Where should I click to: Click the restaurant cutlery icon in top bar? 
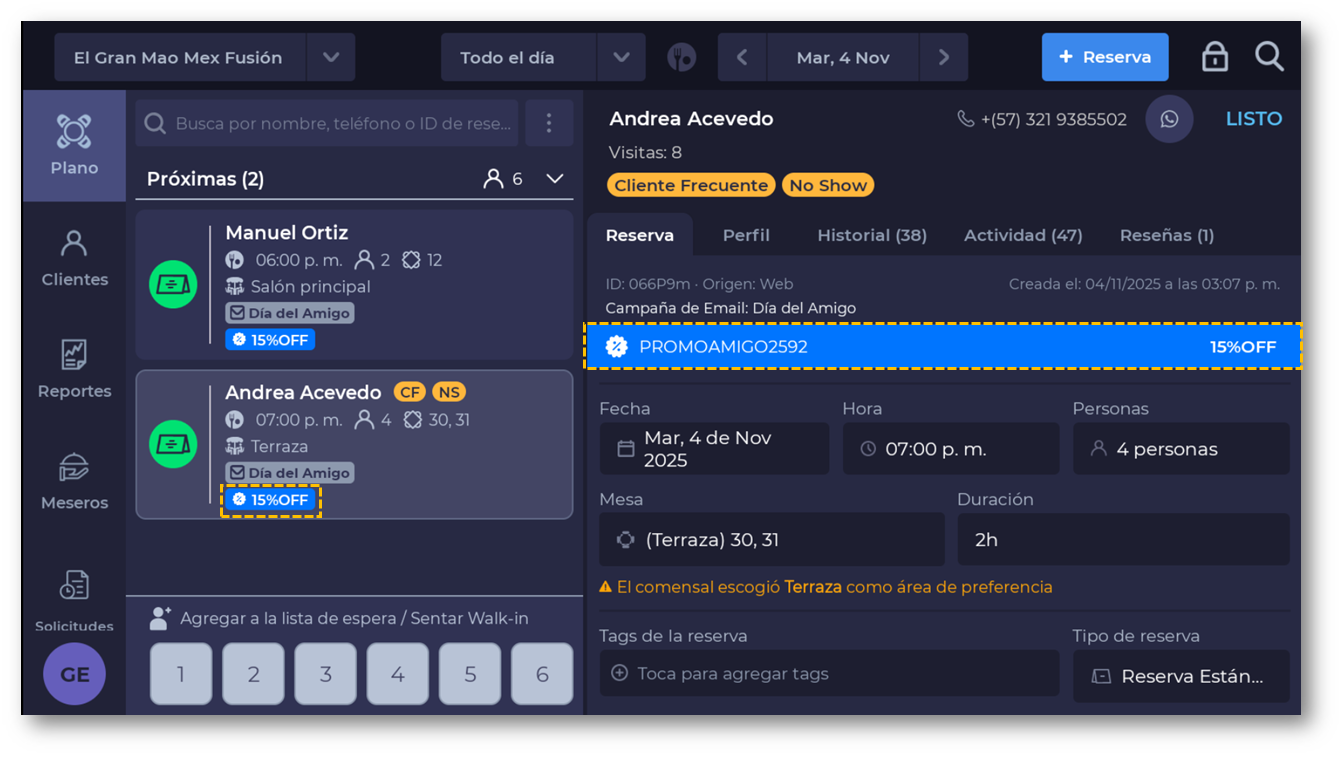(682, 57)
